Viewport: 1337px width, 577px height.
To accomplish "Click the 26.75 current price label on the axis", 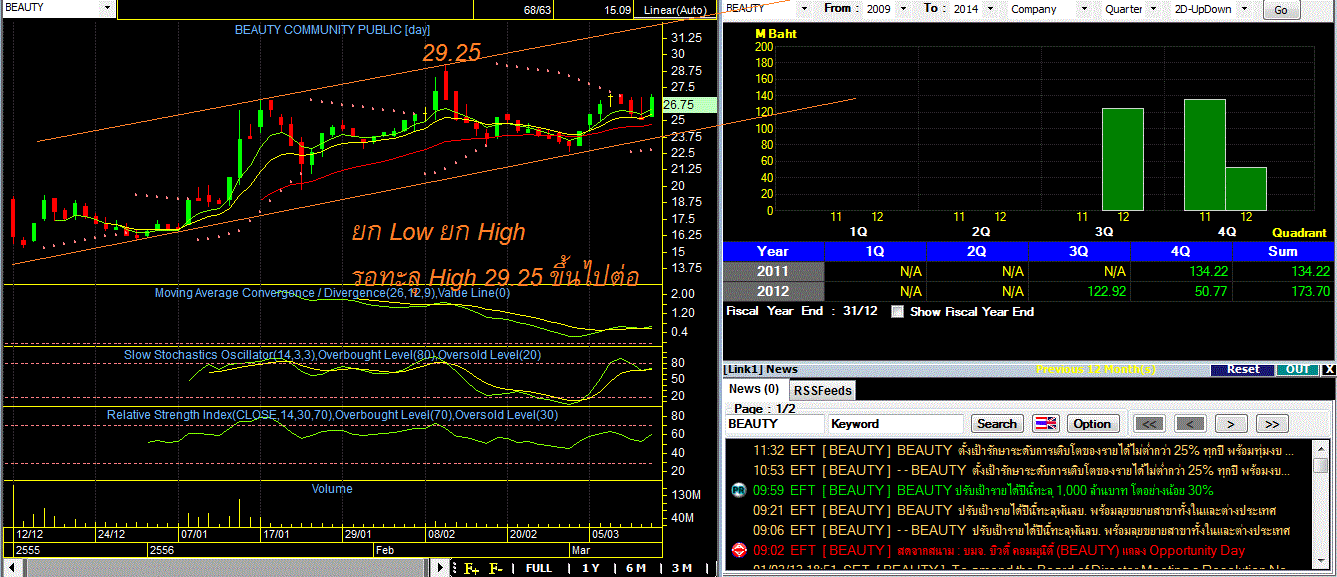I will (691, 104).
